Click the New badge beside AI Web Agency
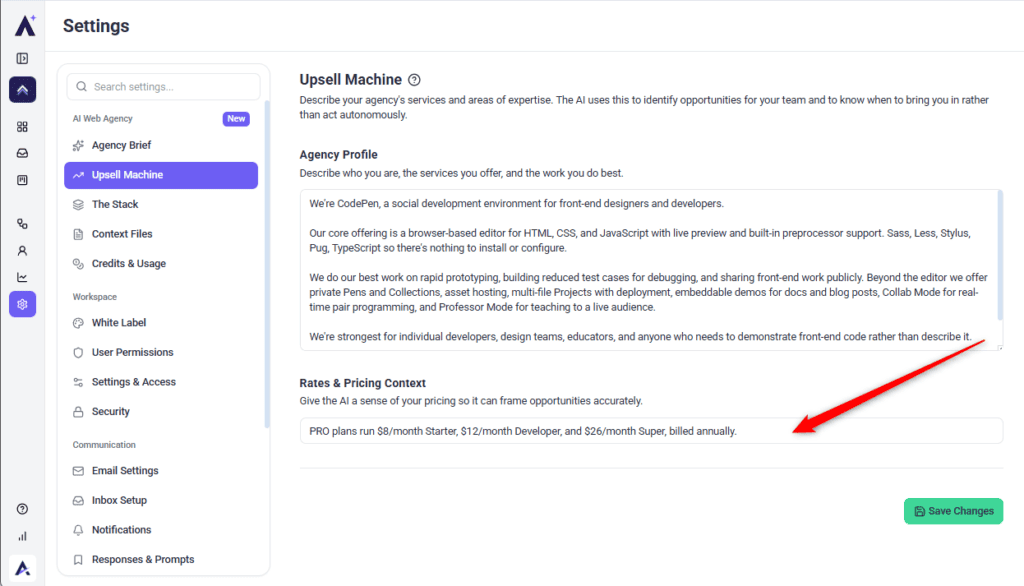 236,119
